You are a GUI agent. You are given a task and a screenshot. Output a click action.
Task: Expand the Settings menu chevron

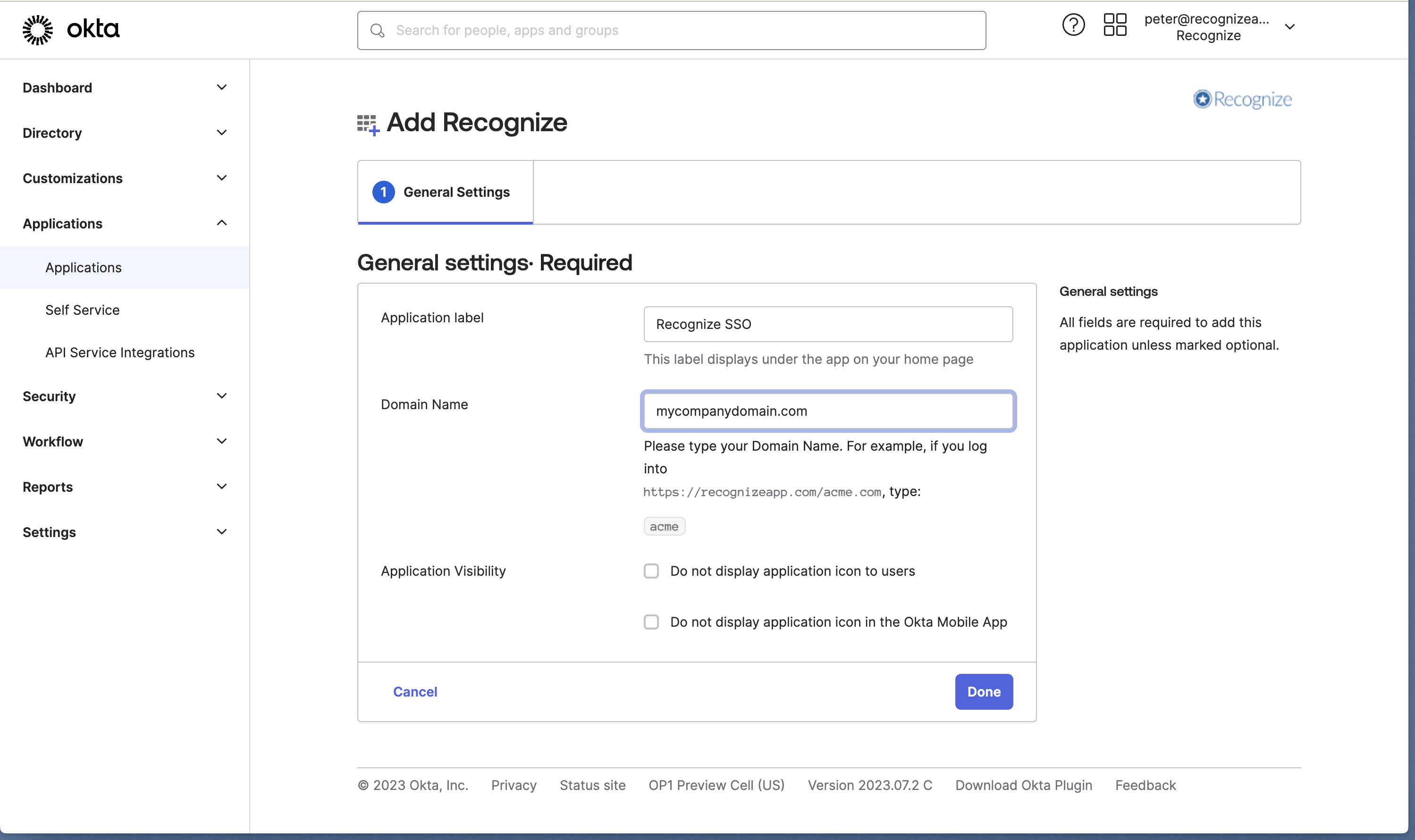222,531
